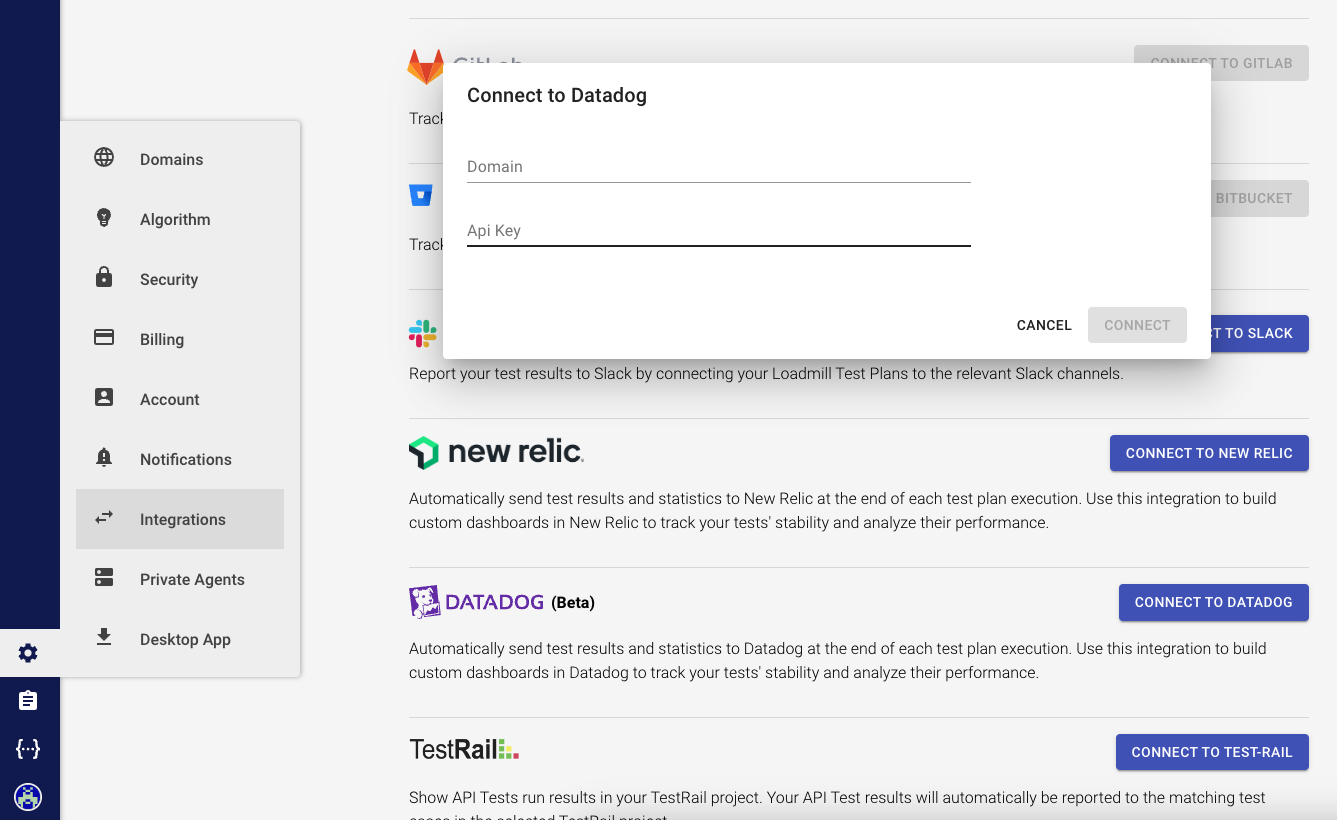Image resolution: width=1338 pixels, height=820 pixels.
Task: Click the curly braces API icon
Action: 28,749
